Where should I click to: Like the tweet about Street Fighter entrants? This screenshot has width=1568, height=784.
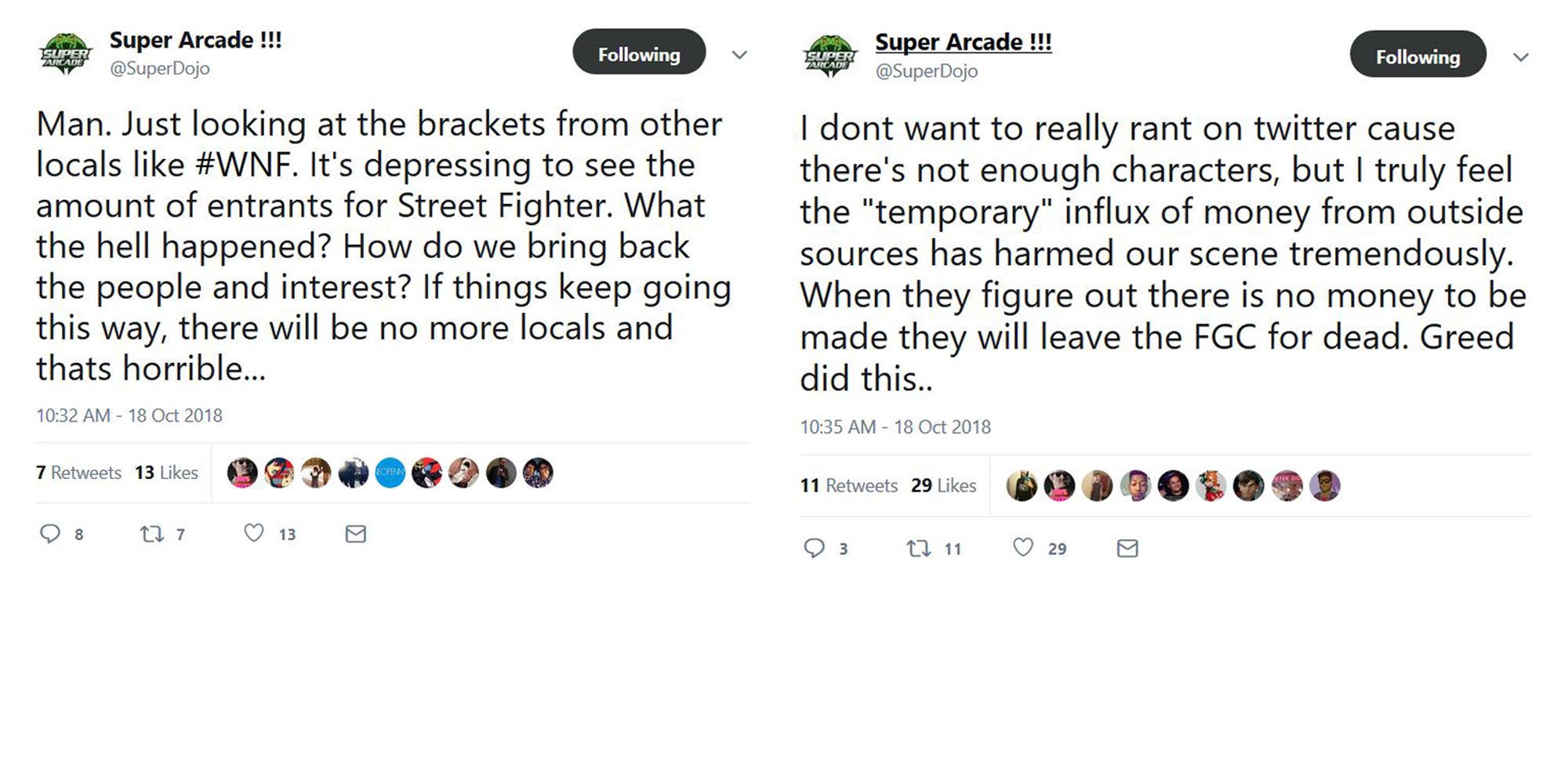click(252, 534)
